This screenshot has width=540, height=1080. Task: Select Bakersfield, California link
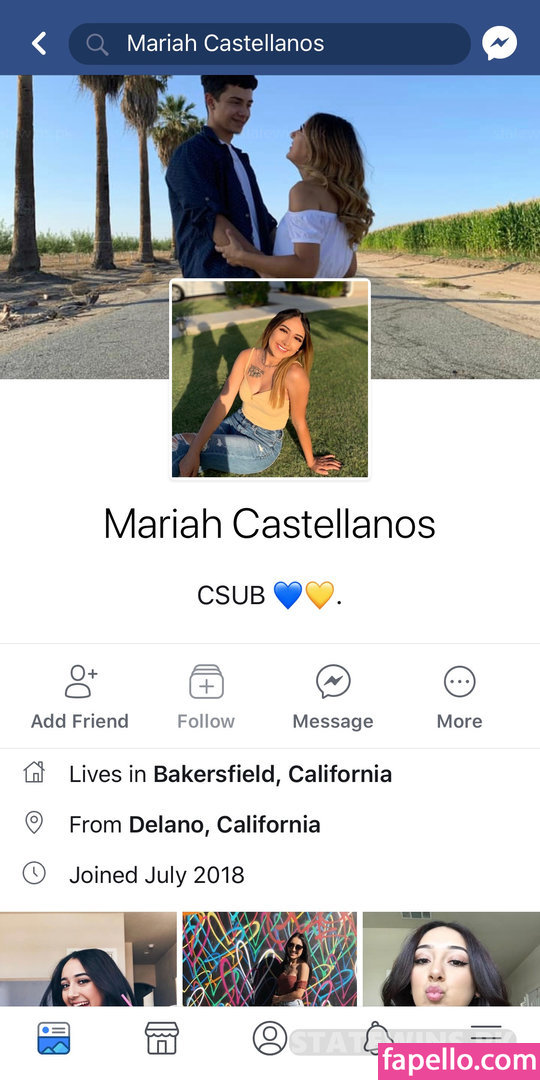[272, 774]
